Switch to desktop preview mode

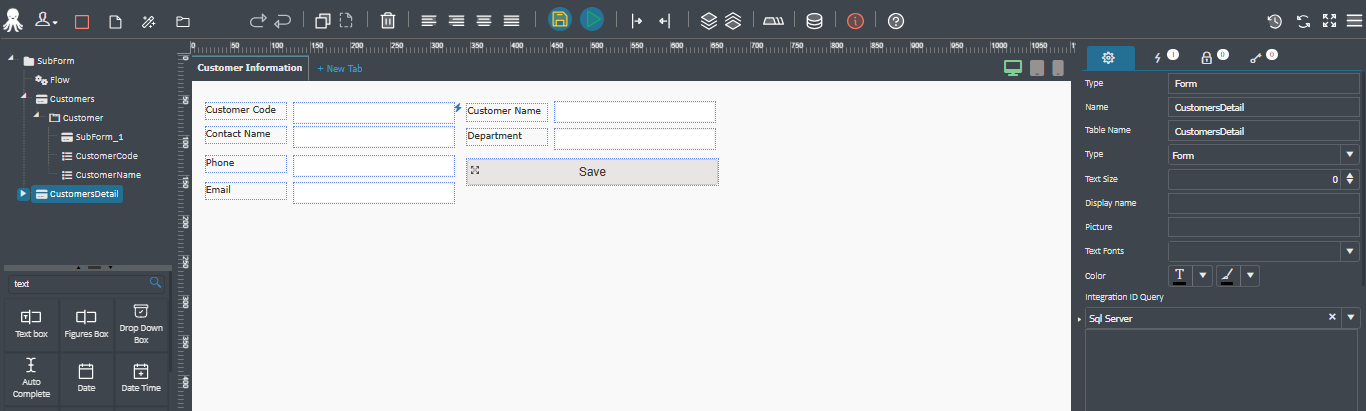pos(1013,68)
